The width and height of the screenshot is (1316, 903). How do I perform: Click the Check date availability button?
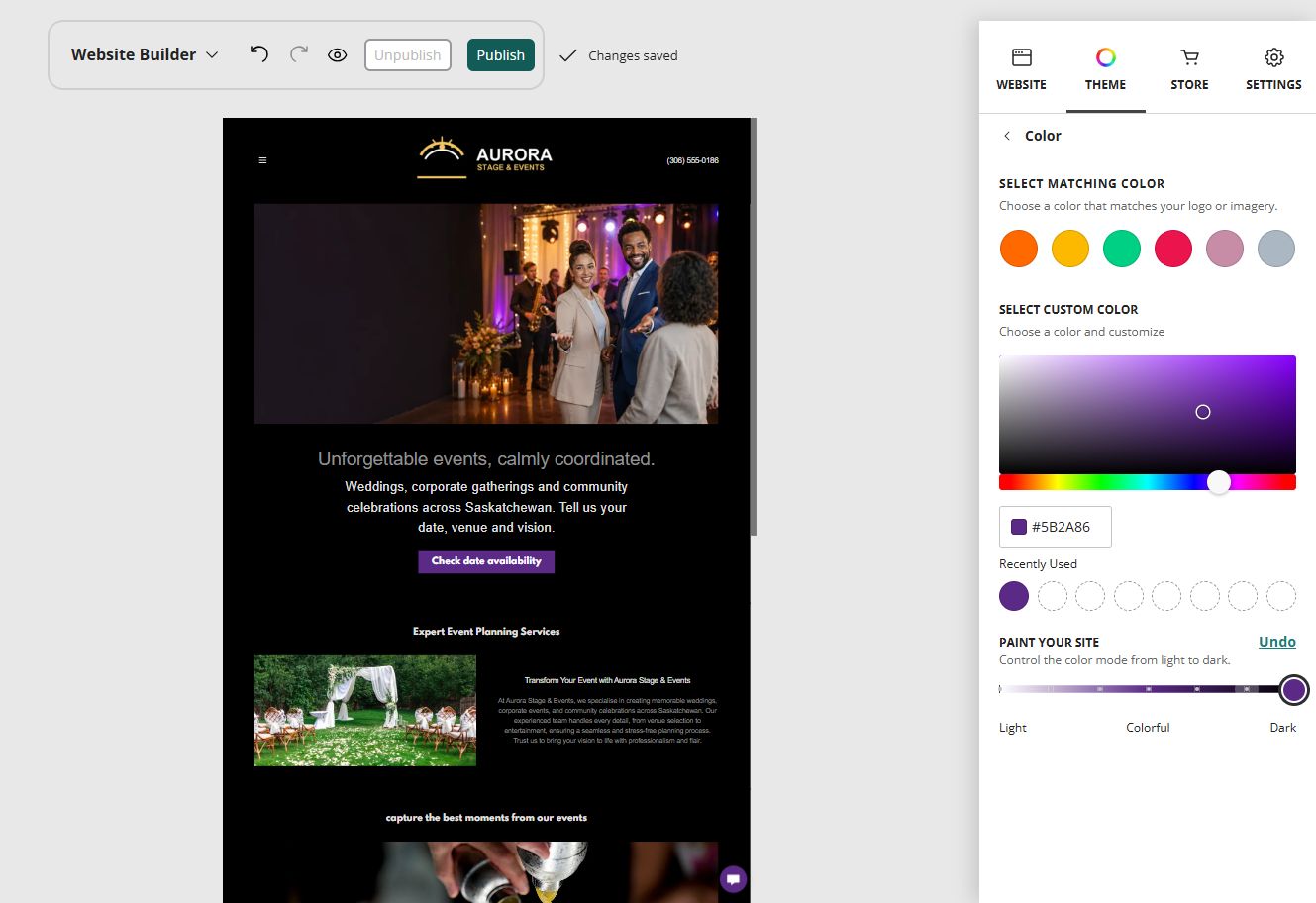[486, 561]
